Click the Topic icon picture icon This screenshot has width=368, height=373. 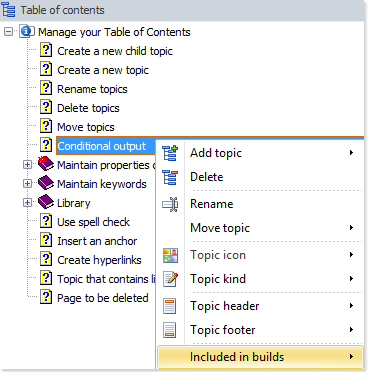tap(170, 255)
